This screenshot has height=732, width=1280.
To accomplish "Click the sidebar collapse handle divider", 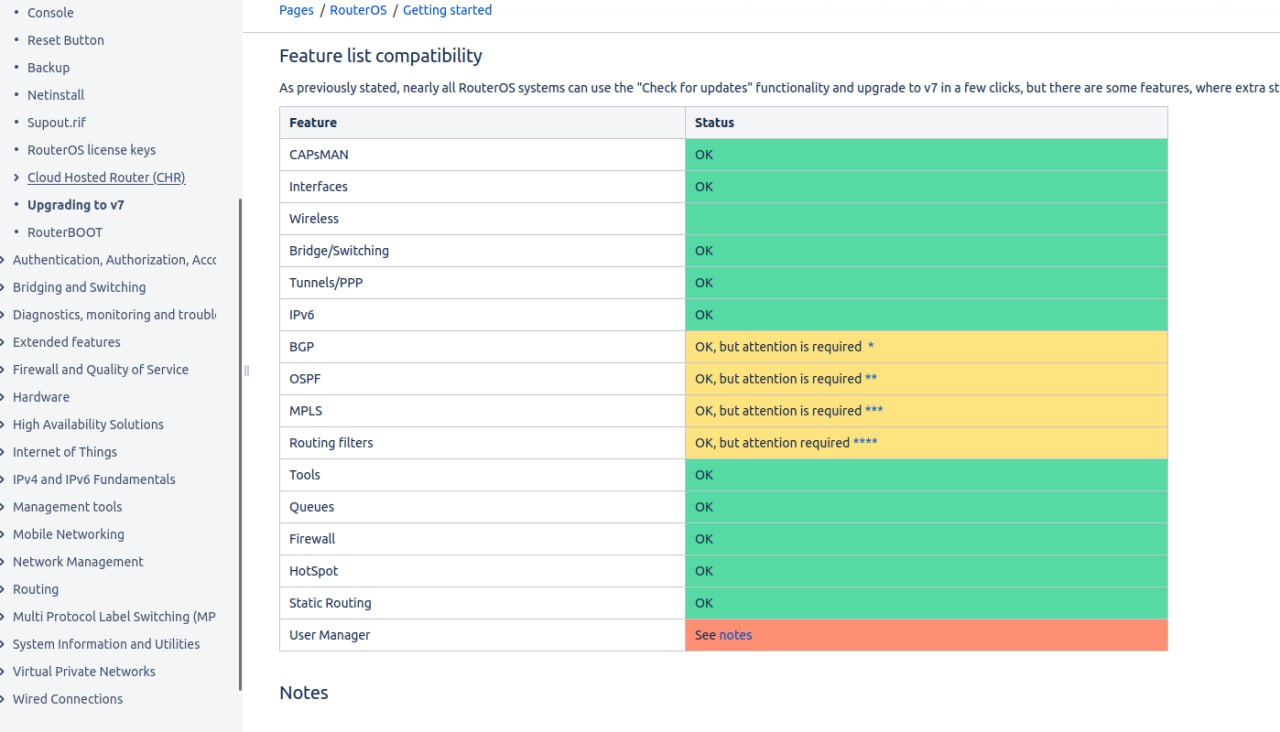I will tap(246, 371).
